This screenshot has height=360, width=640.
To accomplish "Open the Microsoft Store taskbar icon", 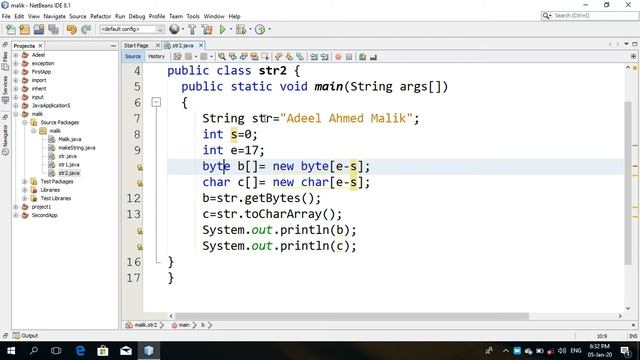I will 103,351.
